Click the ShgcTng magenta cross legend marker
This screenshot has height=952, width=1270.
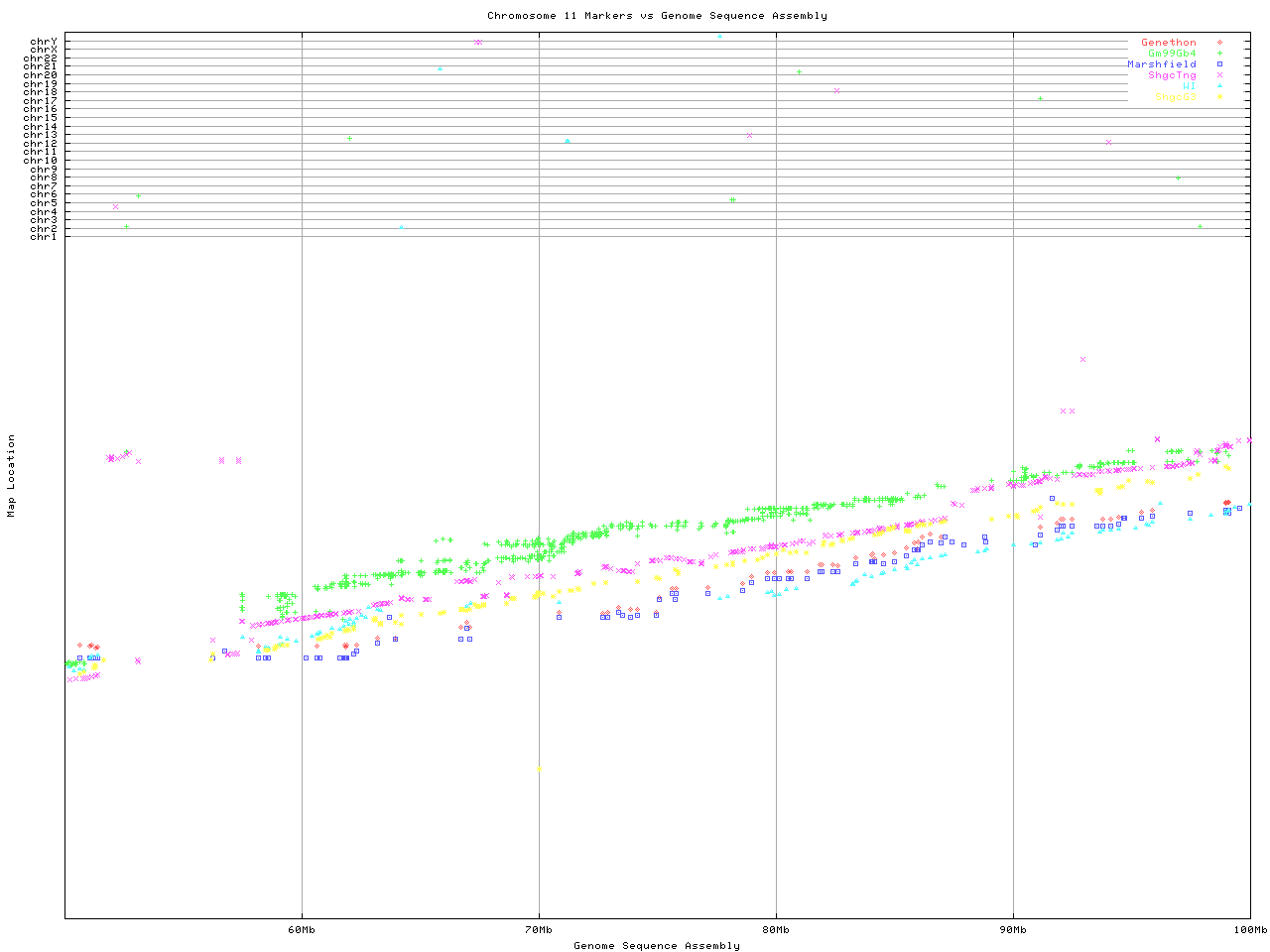[x=1218, y=75]
